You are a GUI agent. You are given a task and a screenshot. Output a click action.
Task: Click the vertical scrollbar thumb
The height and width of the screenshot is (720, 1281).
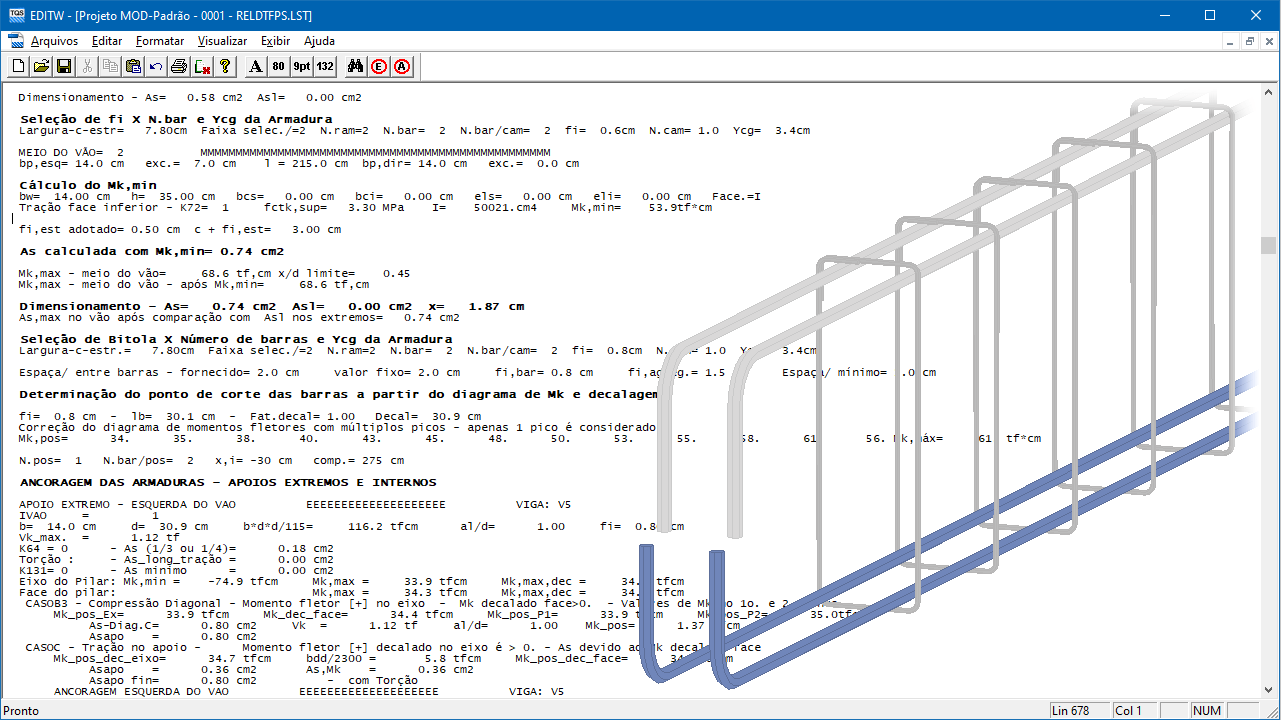(x=1268, y=246)
